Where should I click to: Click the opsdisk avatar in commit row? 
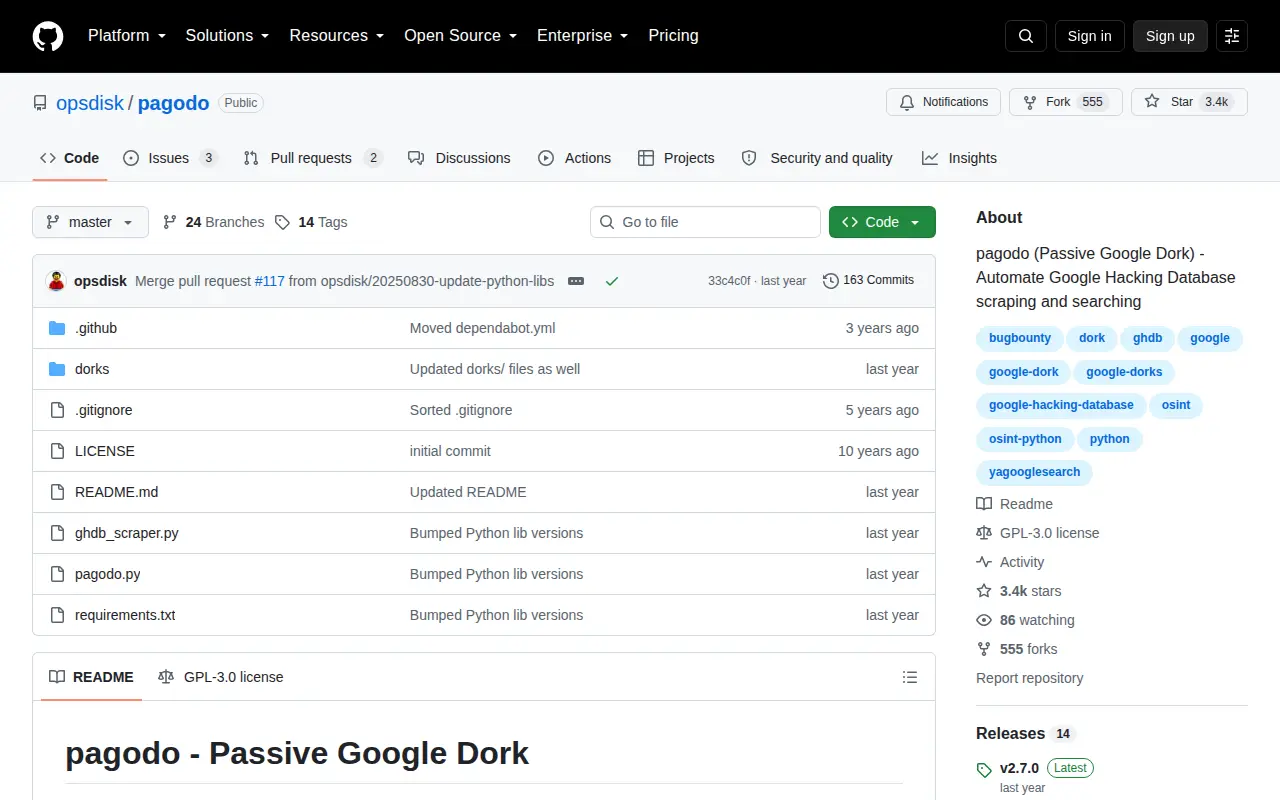[57, 281]
